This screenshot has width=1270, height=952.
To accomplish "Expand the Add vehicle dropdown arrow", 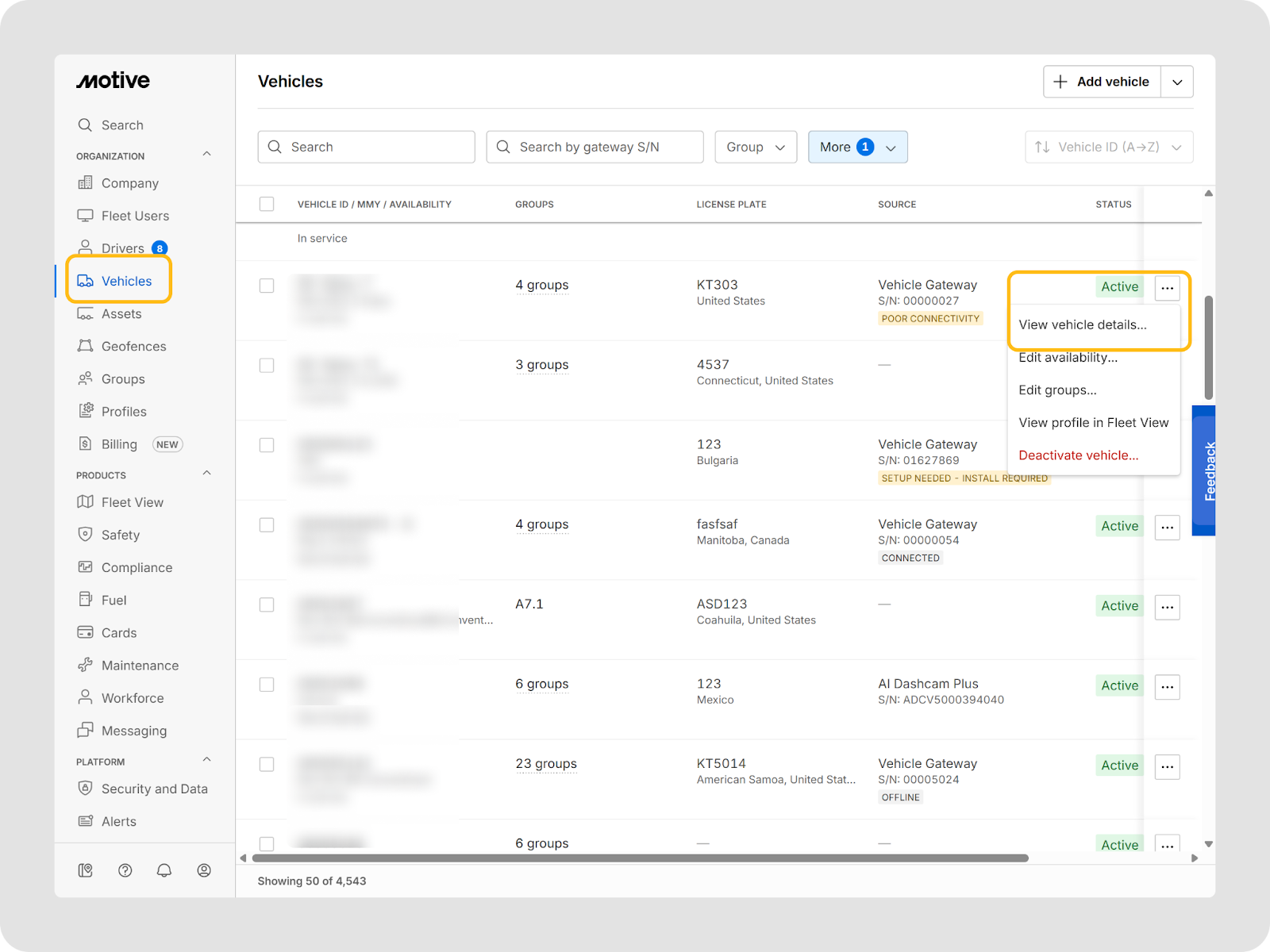I will 1177,82.
